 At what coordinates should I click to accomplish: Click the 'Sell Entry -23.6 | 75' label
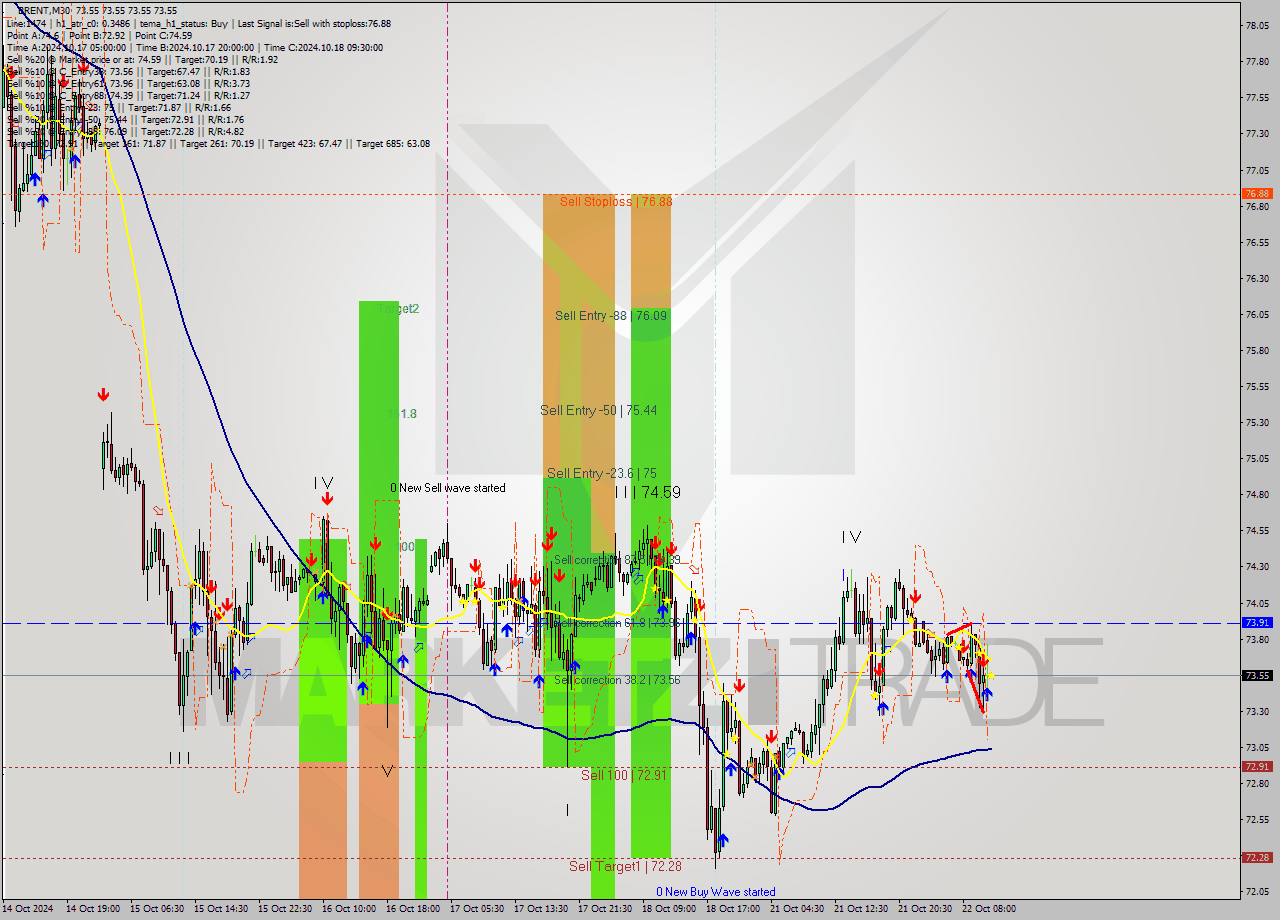[602, 473]
